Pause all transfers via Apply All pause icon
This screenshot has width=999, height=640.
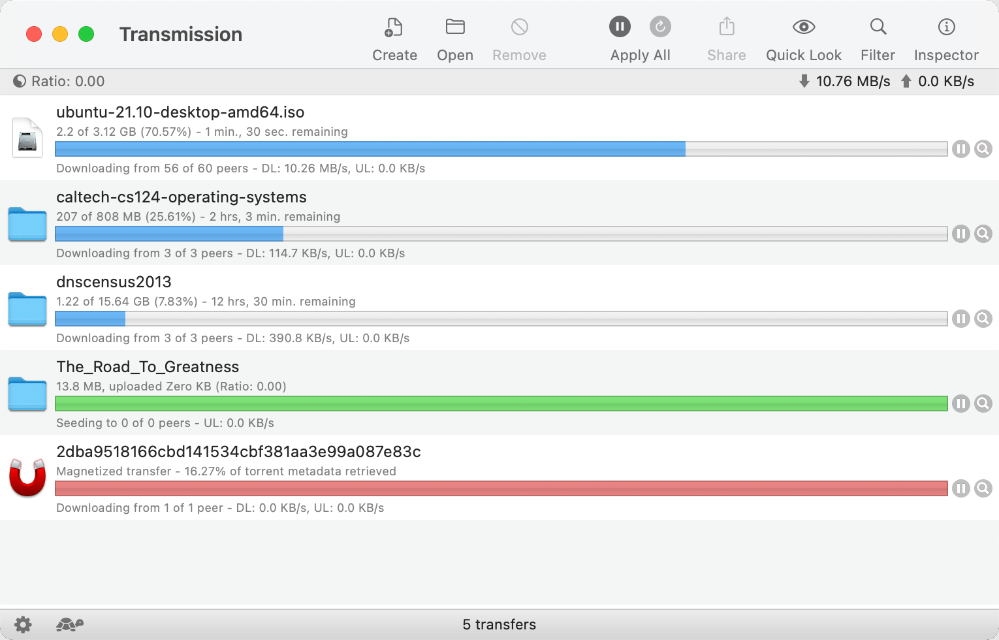click(619, 27)
